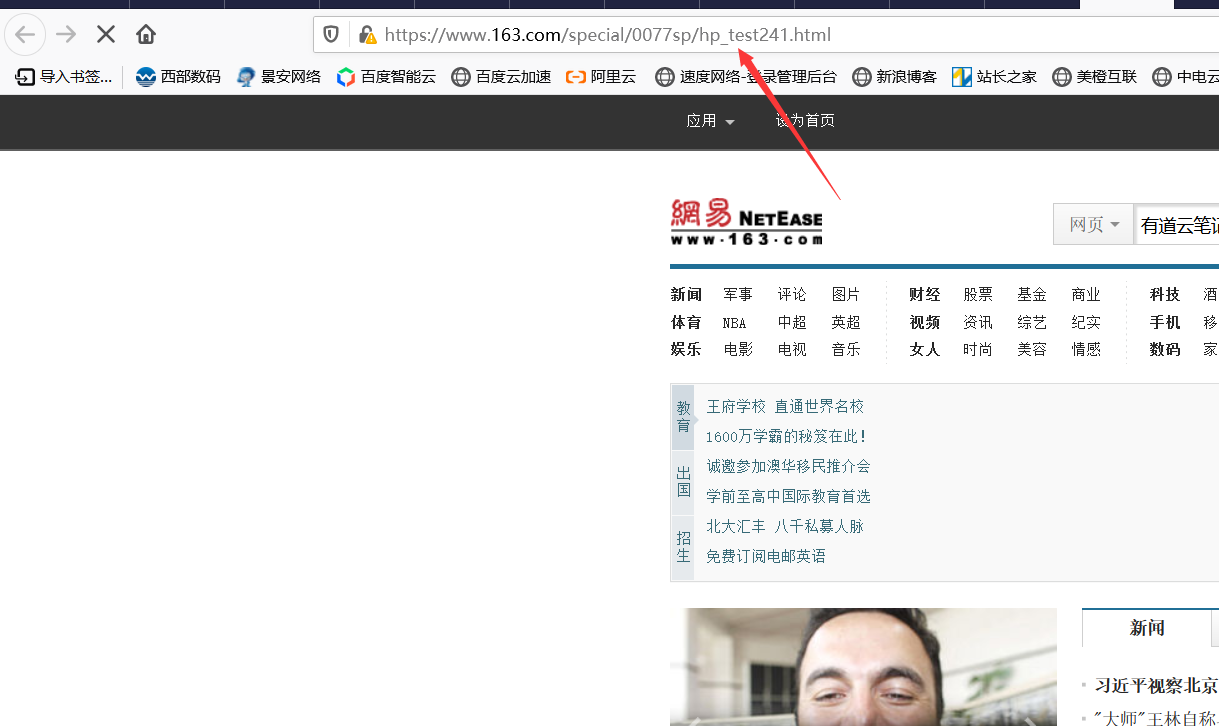Click the NetEase 163 logo
Viewport: 1219px width, 726px height.
coord(746,222)
